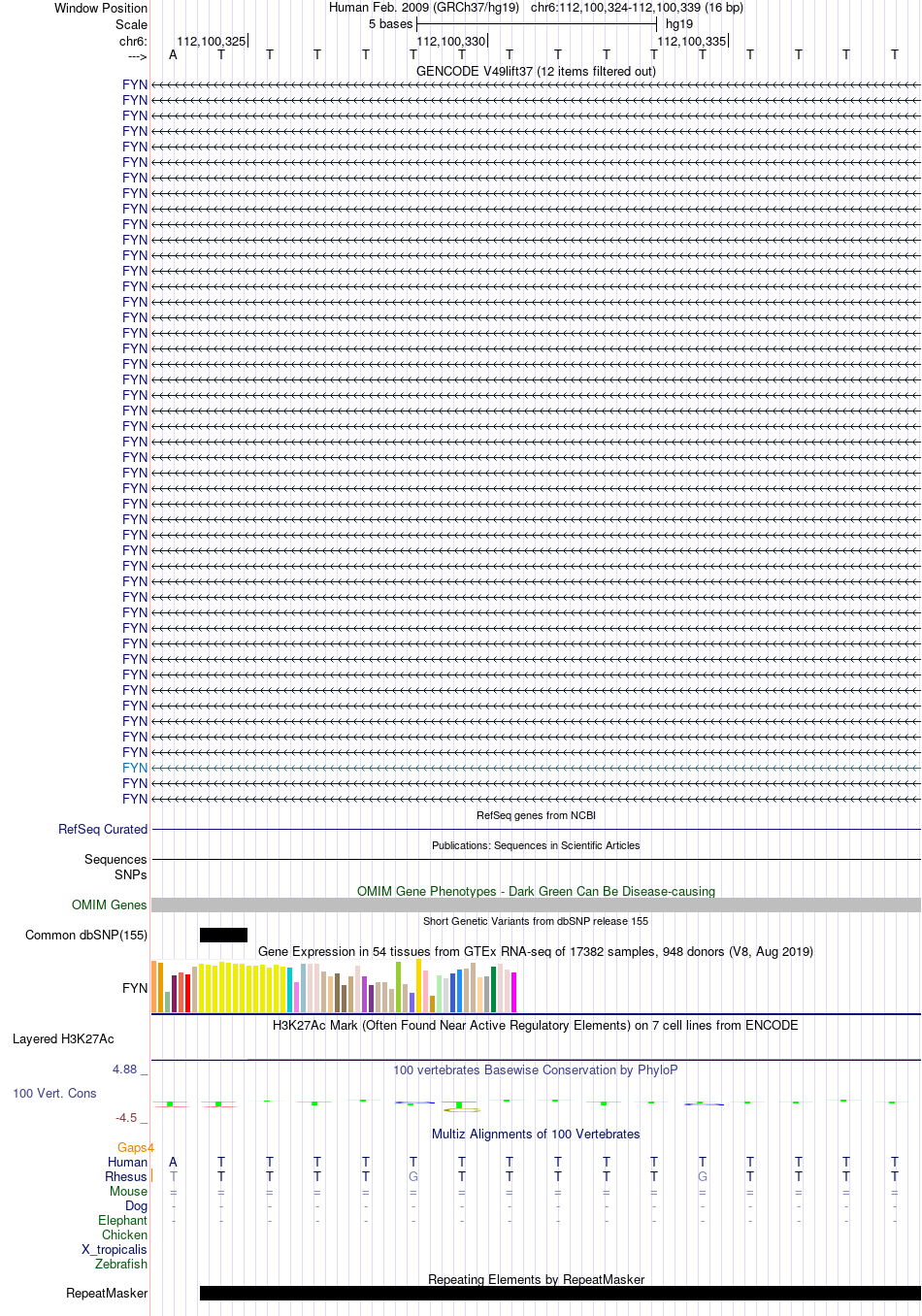
Task: Open the "RefSeq genes from NCBI" track title
Action: pos(536,815)
